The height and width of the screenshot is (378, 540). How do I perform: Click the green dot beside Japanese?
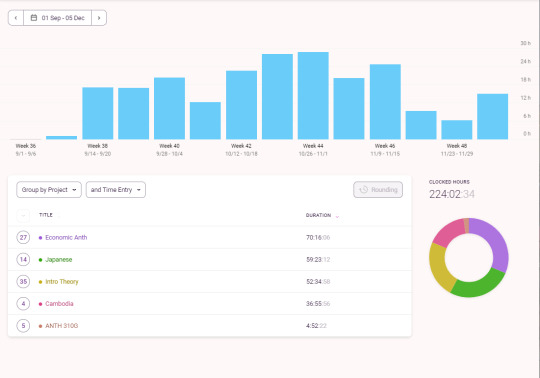coord(40,260)
